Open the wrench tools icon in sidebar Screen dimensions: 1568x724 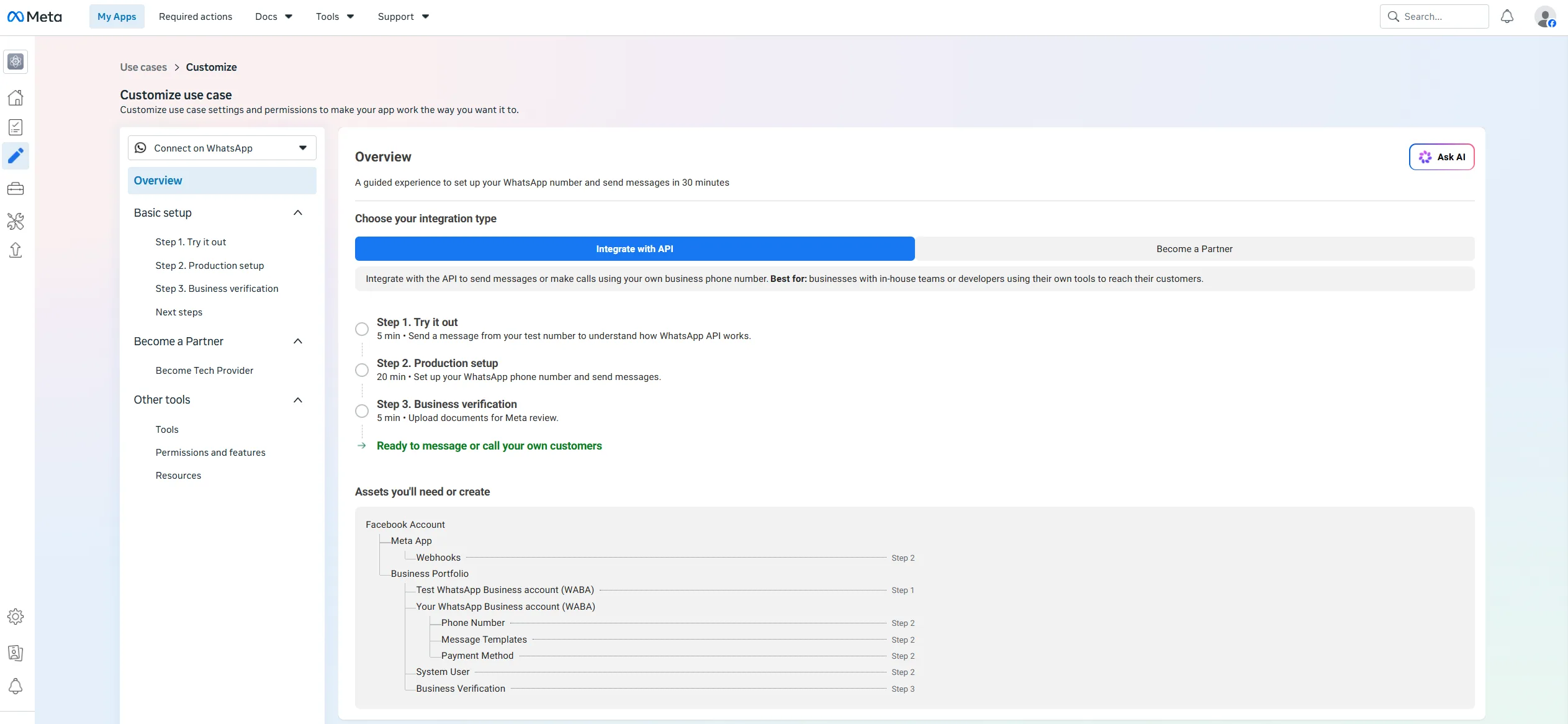click(16, 221)
